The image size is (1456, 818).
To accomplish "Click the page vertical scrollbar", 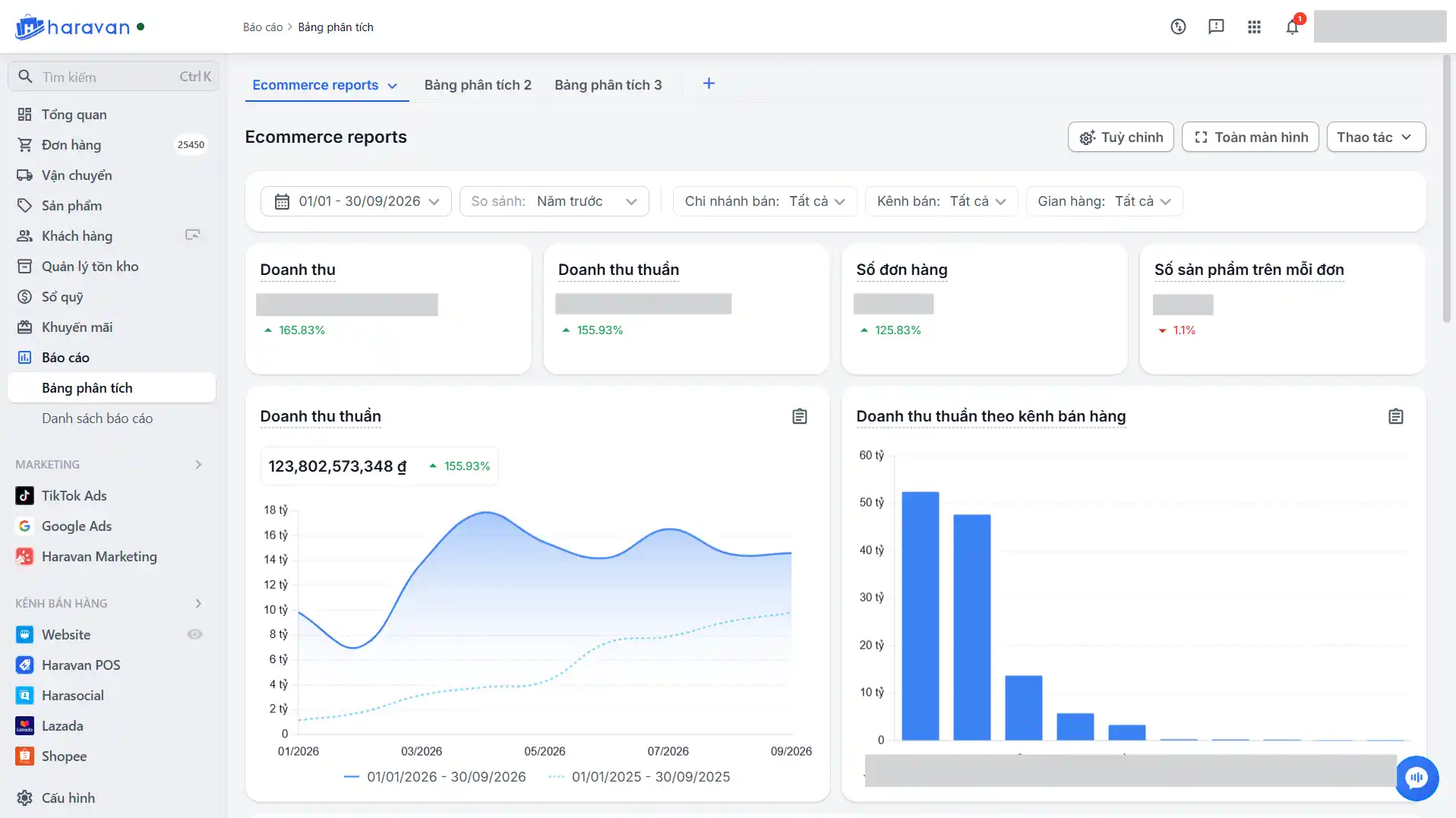I will tap(1447, 190).
